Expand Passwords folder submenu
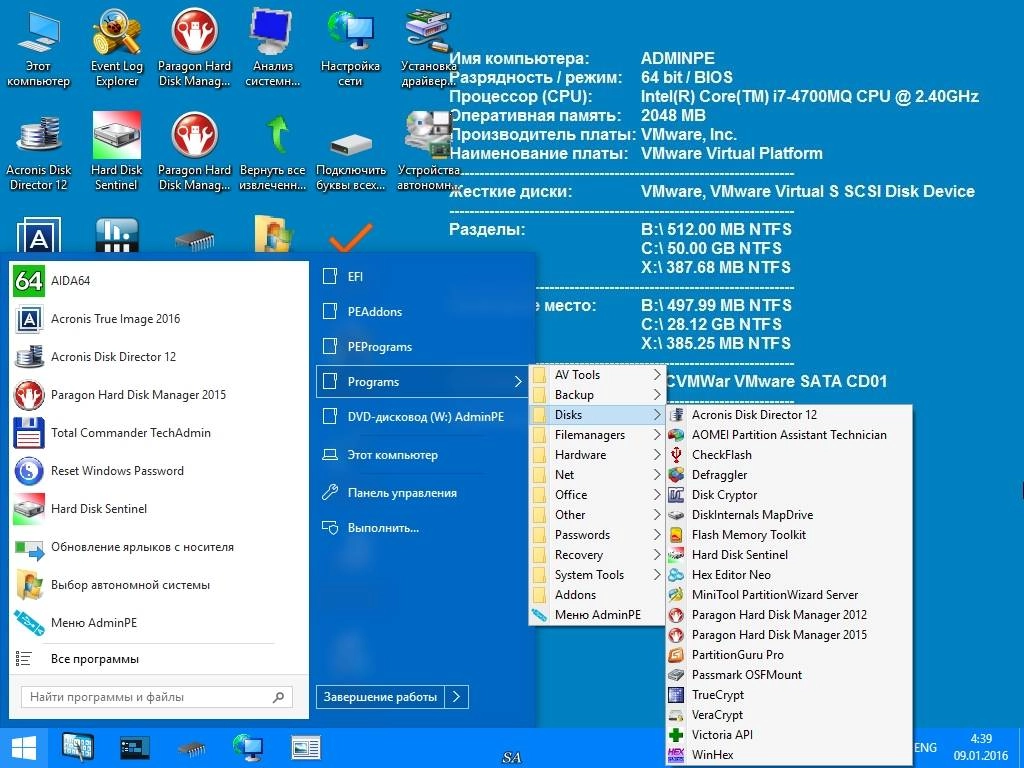Image resolution: width=1024 pixels, height=768 pixels. 597,535
